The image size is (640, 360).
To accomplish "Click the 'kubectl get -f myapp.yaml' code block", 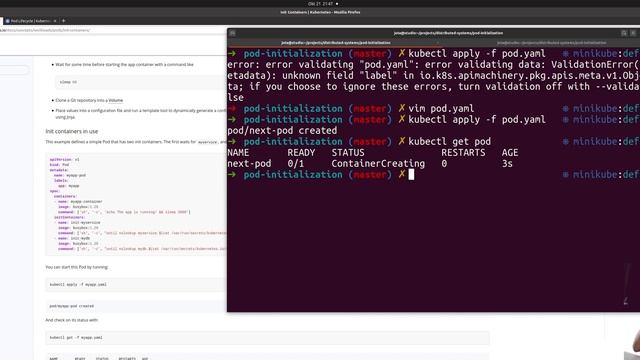I will click(267, 338).
